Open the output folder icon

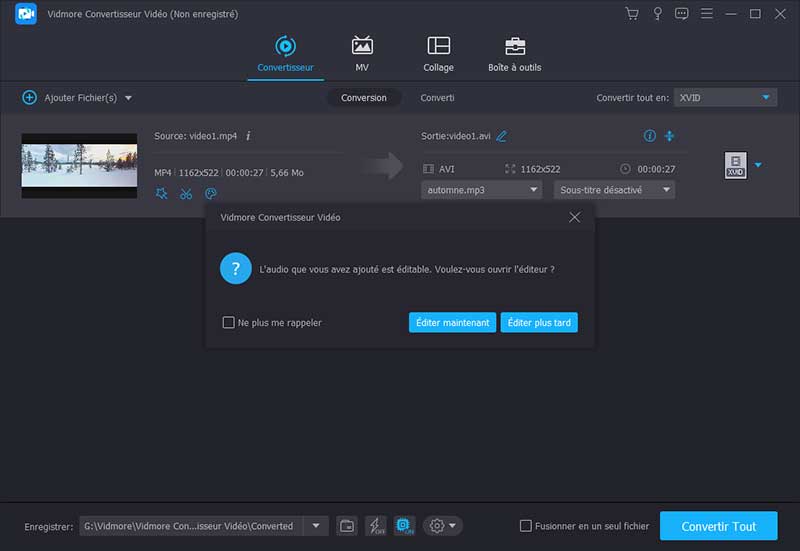pos(347,526)
